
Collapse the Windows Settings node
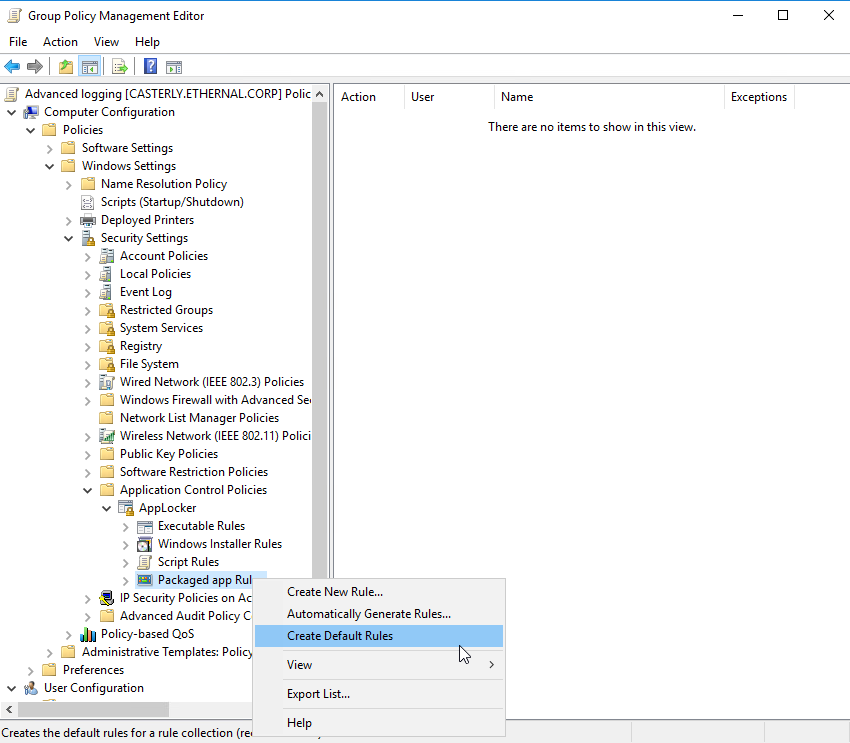pyautogui.click(x=49, y=166)
